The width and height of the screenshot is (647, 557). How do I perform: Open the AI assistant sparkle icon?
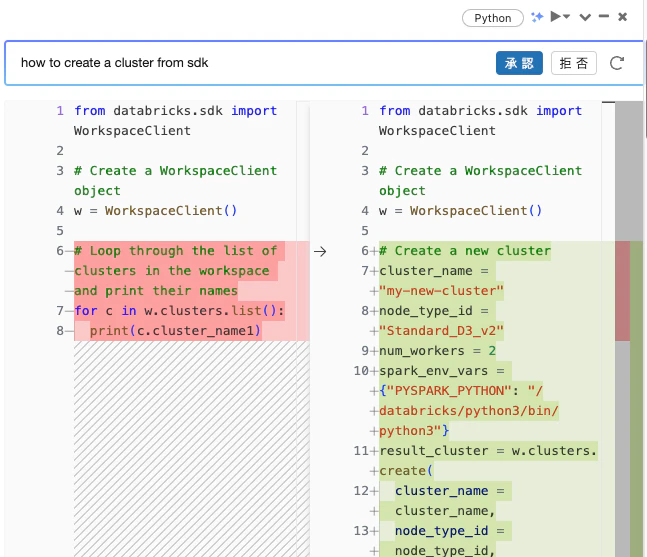(537, 17)
